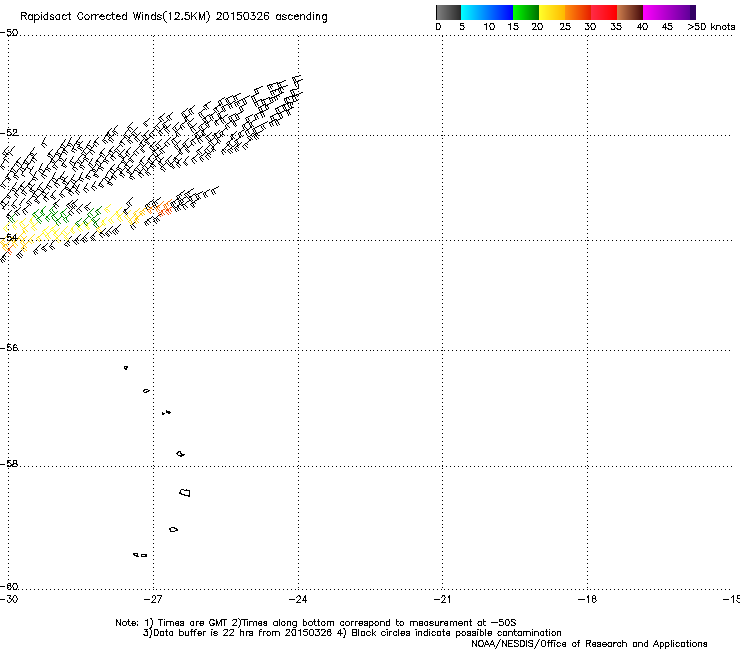Click the '-60' latitude axis label
This screenshot has height=650, width=740.
[x=9, y=586]
